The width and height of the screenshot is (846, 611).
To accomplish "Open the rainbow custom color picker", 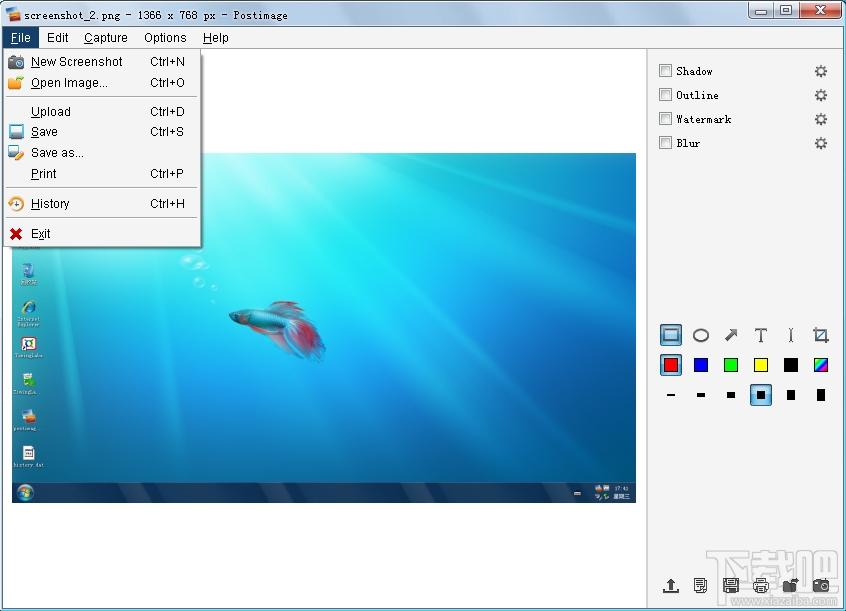I will point(821,365).
